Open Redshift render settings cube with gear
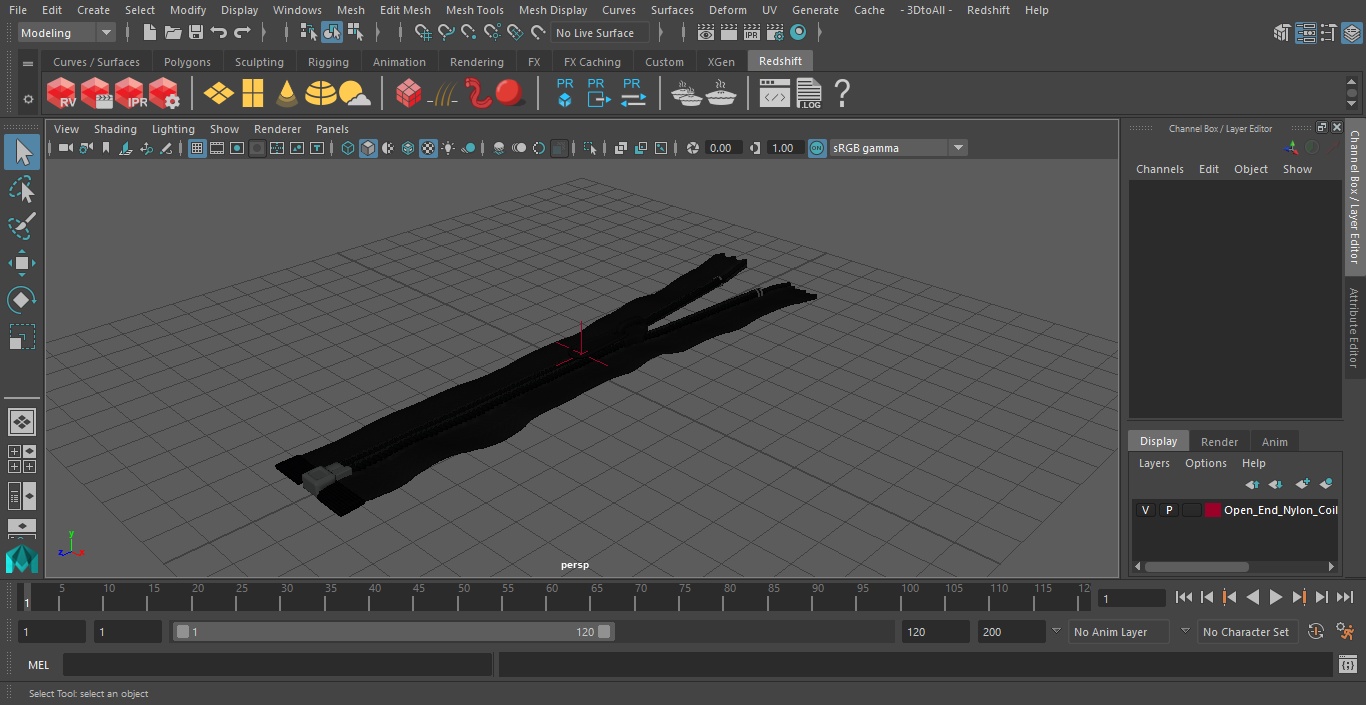The width and height of the screenshot is (1366, 705). (x=164, y=94)
